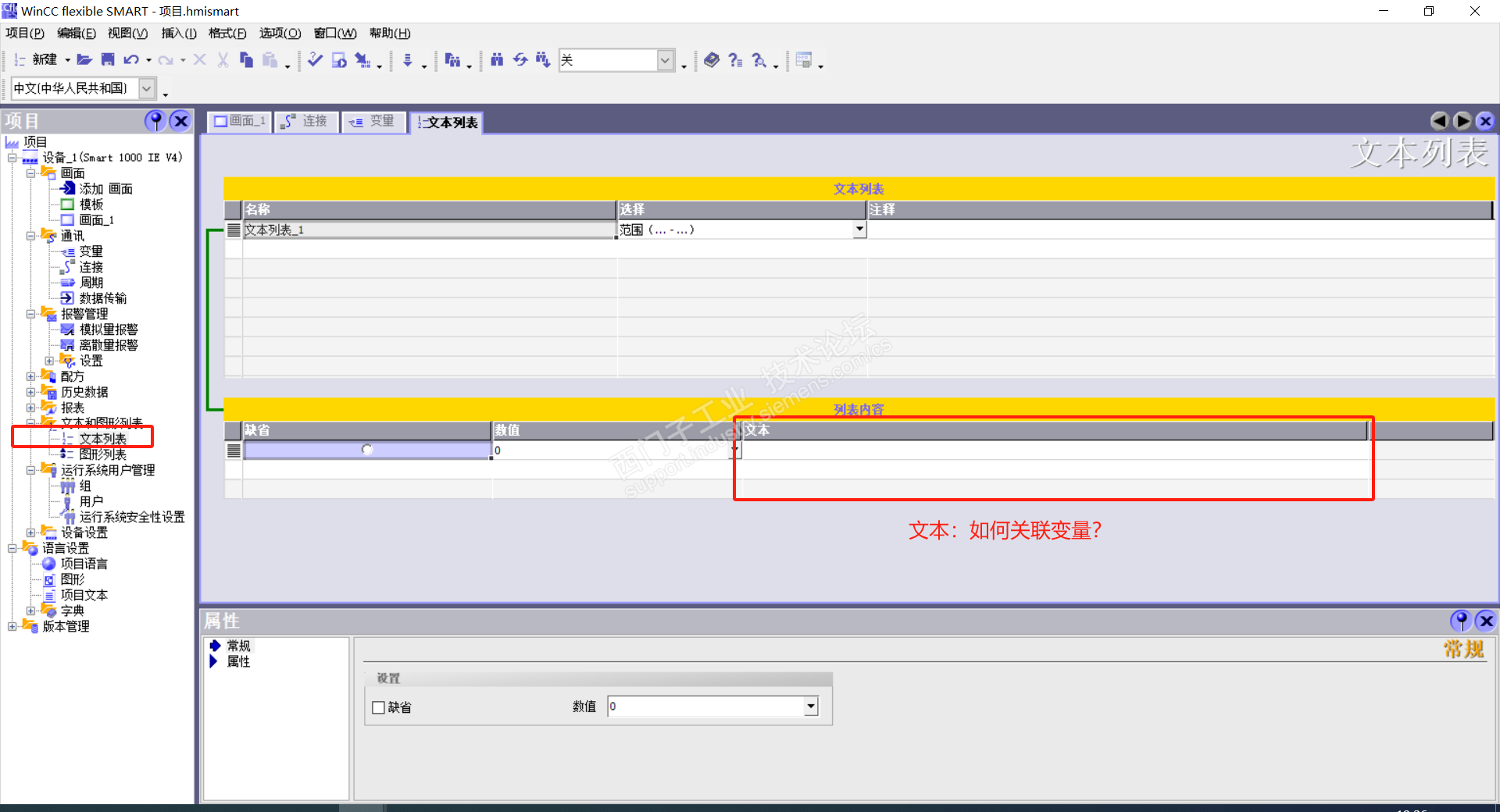The width and height of the screenshot is (1500, 812).
Task: Close the 项目 project panel
Action: (180, 121)
